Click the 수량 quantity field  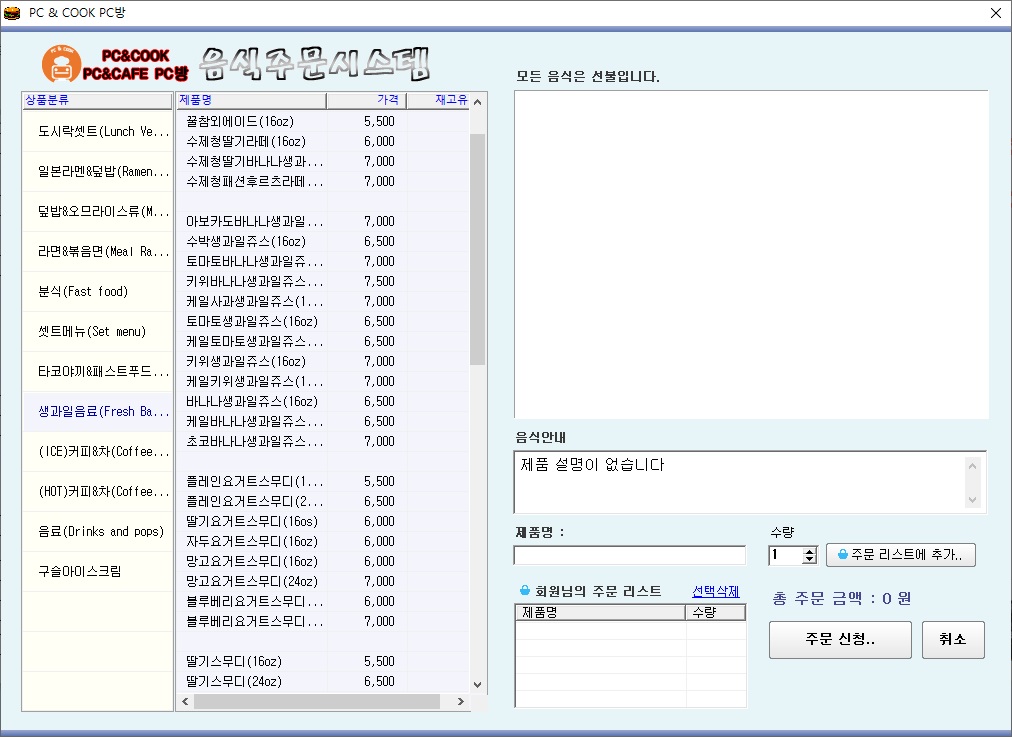point(785,555)
